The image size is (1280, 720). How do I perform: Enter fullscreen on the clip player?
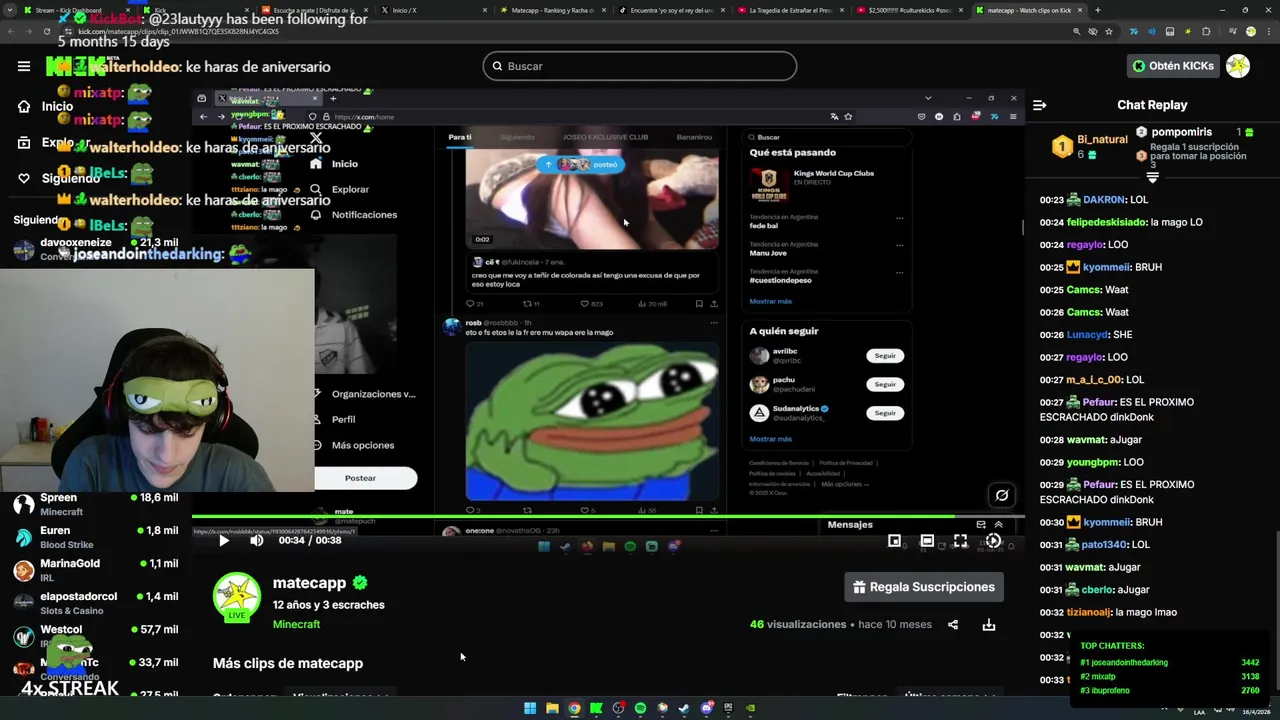pos(960,541)
